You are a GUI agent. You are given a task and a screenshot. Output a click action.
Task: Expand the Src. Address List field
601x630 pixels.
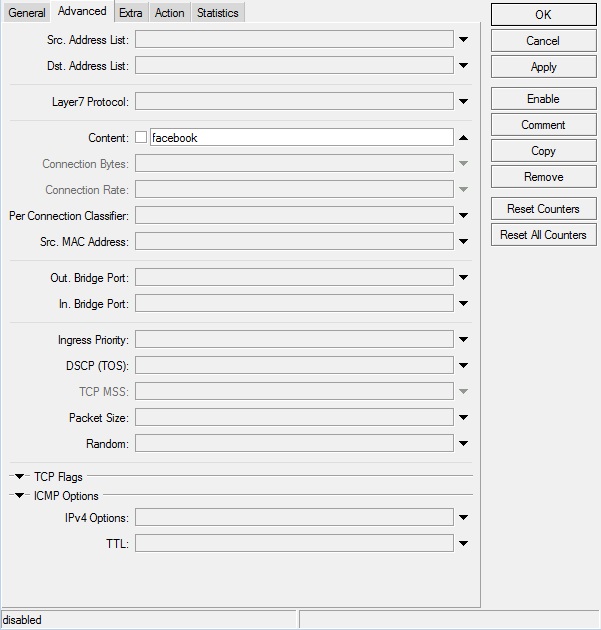464,40
